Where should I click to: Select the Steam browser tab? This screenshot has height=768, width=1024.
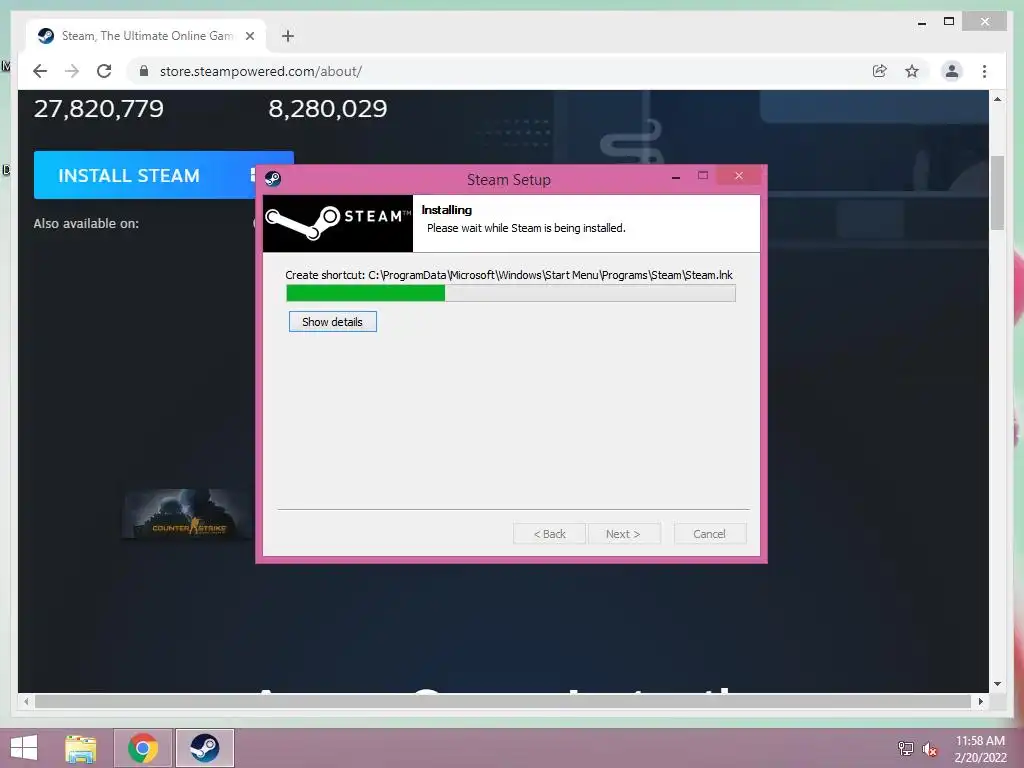(147, 36)
